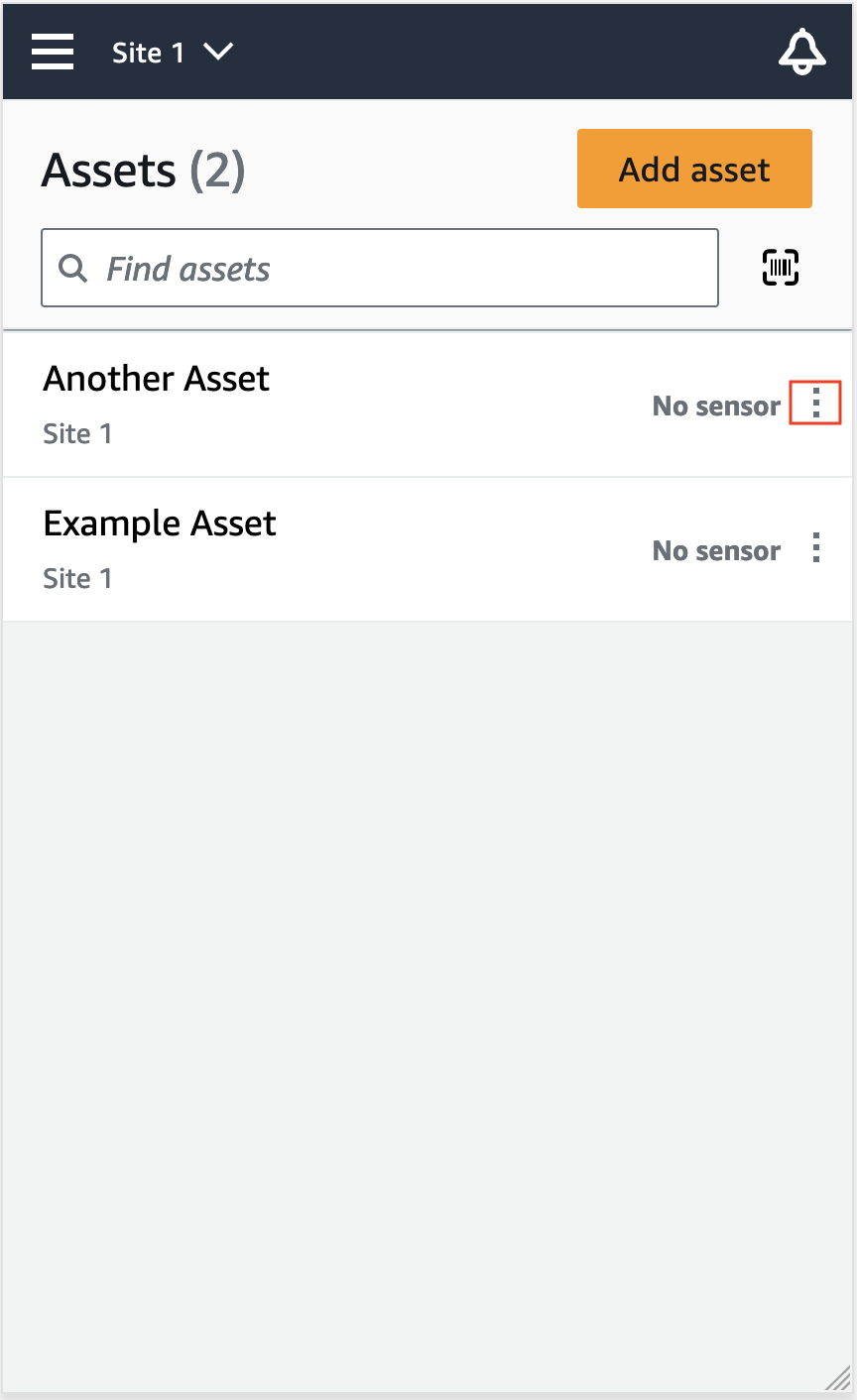857x1400 pixels.
Task: Open the Example Asset entry
Action: coord(160,523)
